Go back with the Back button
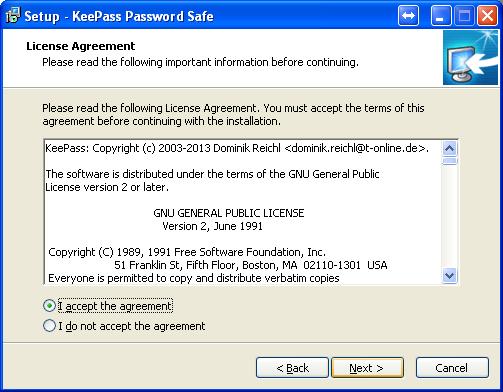Viewport: 503px width, 392px height. [292, 368]
